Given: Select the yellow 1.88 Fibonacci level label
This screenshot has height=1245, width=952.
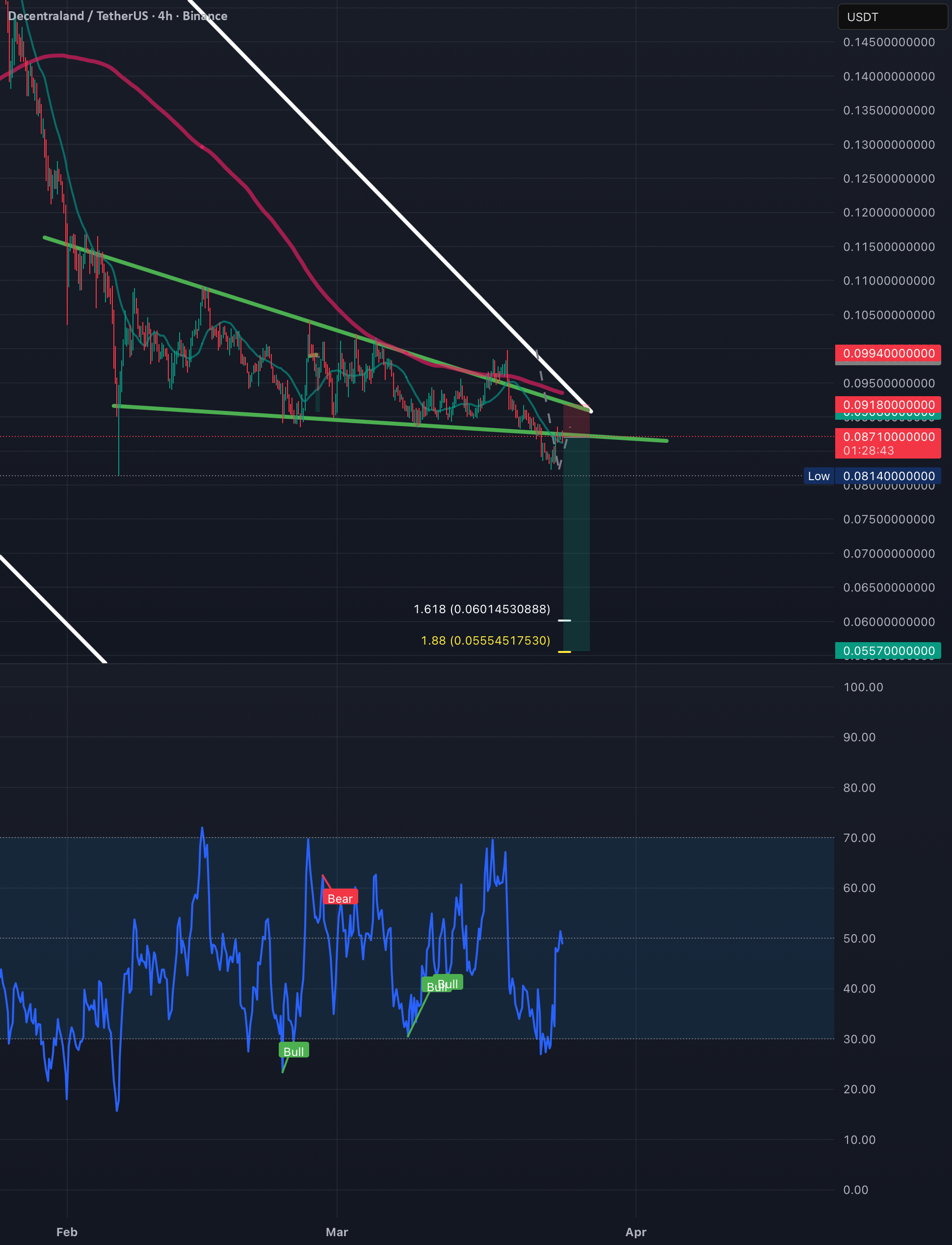Looking at the screenshot, I should (486, 640).
